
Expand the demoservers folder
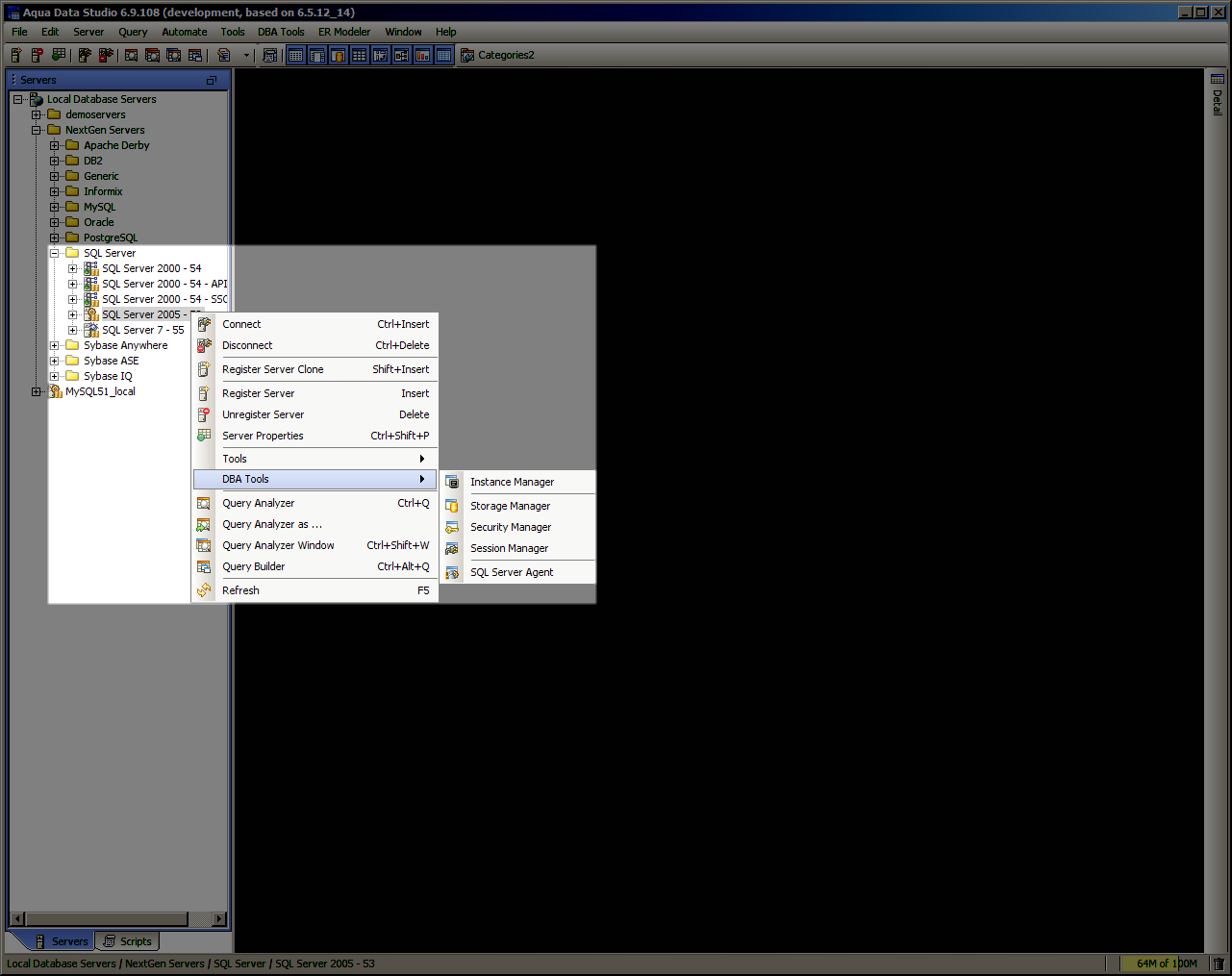click(x=37, y=114)
